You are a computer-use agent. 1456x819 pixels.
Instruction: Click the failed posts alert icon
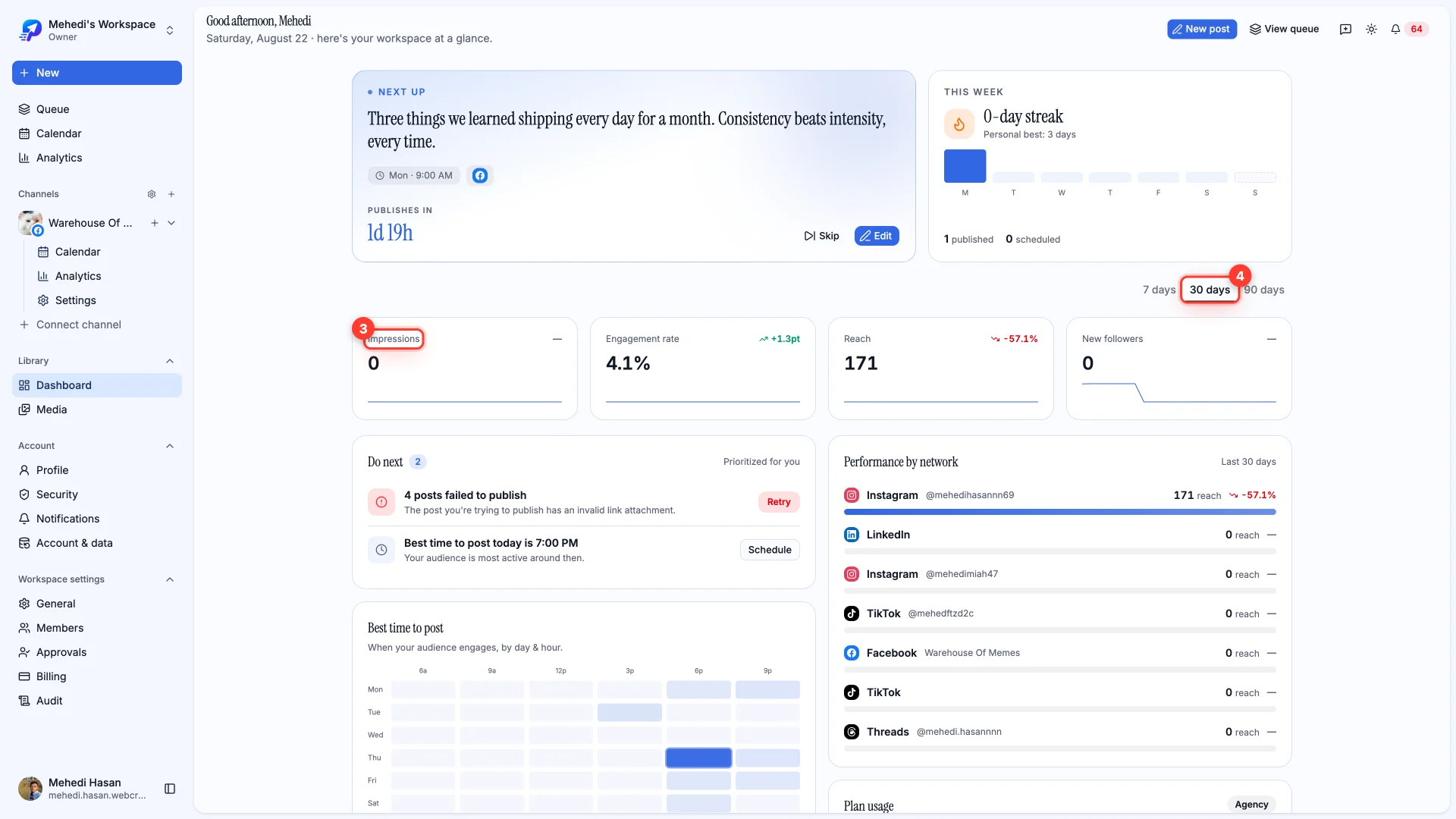381,502
